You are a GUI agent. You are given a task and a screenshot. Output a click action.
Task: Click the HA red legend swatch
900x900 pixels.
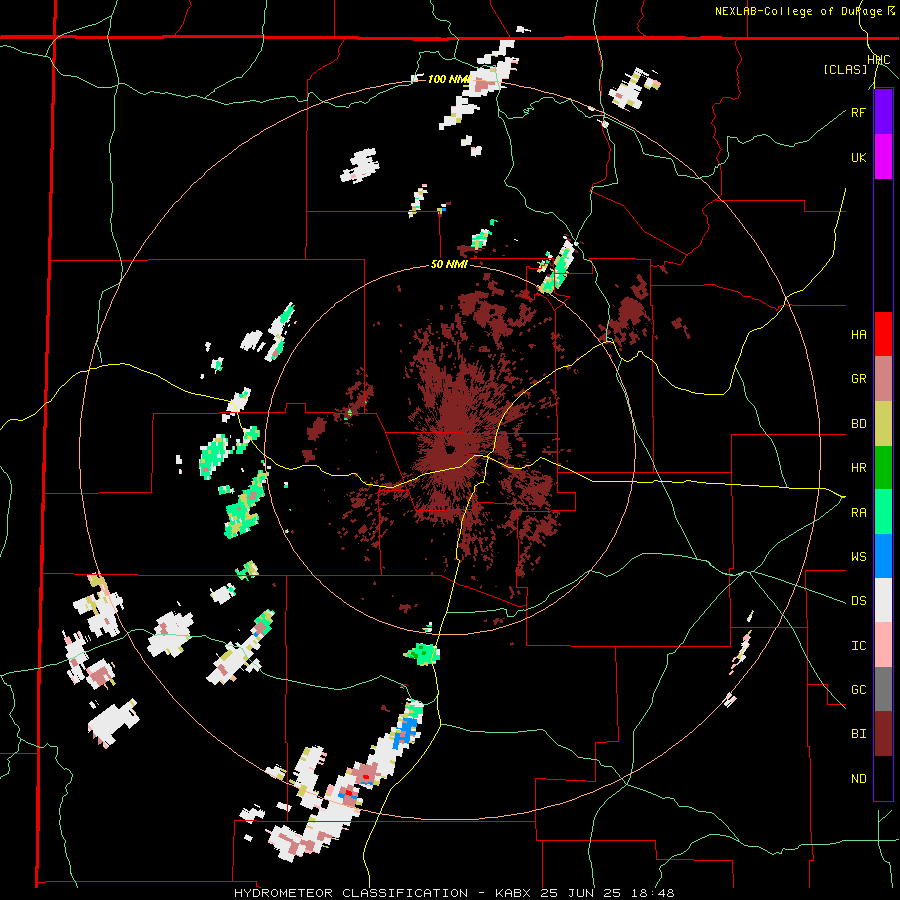click(x=883, y=334)
